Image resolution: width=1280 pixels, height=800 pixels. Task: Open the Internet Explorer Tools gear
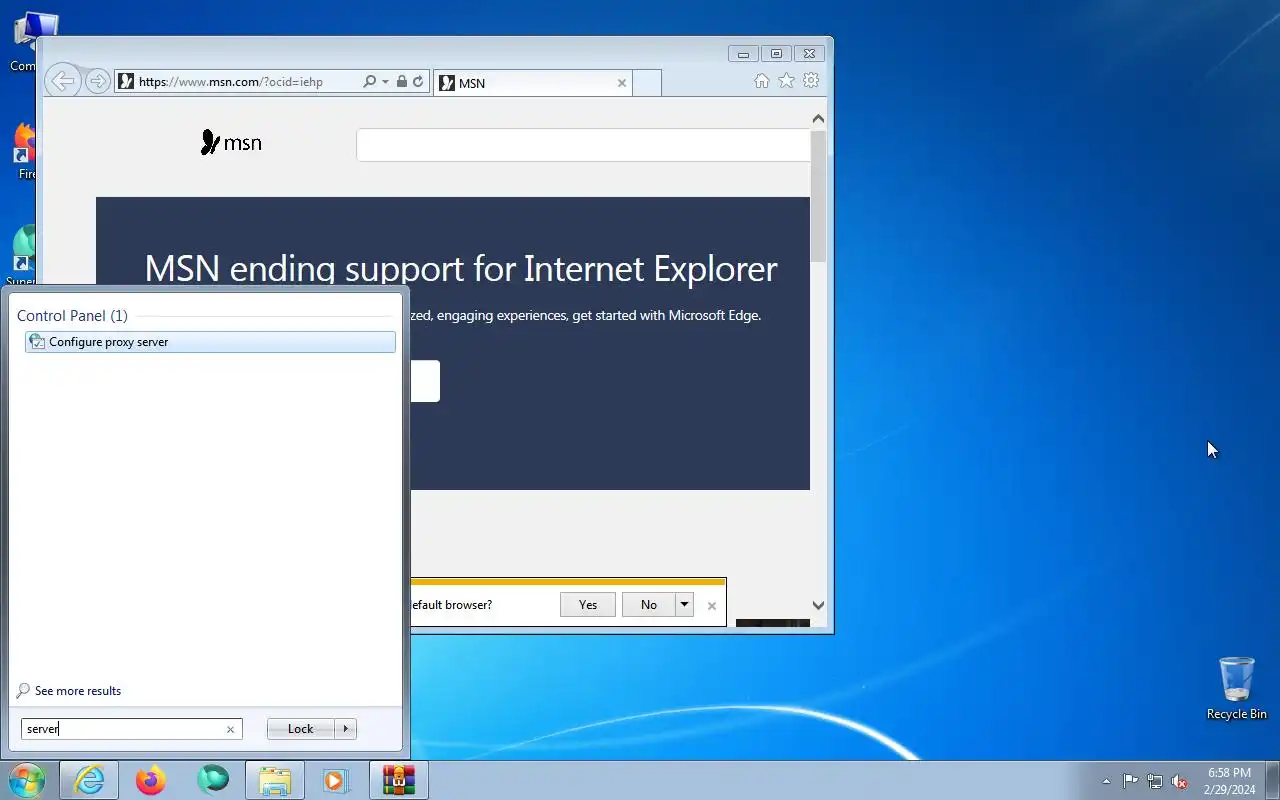812,81
